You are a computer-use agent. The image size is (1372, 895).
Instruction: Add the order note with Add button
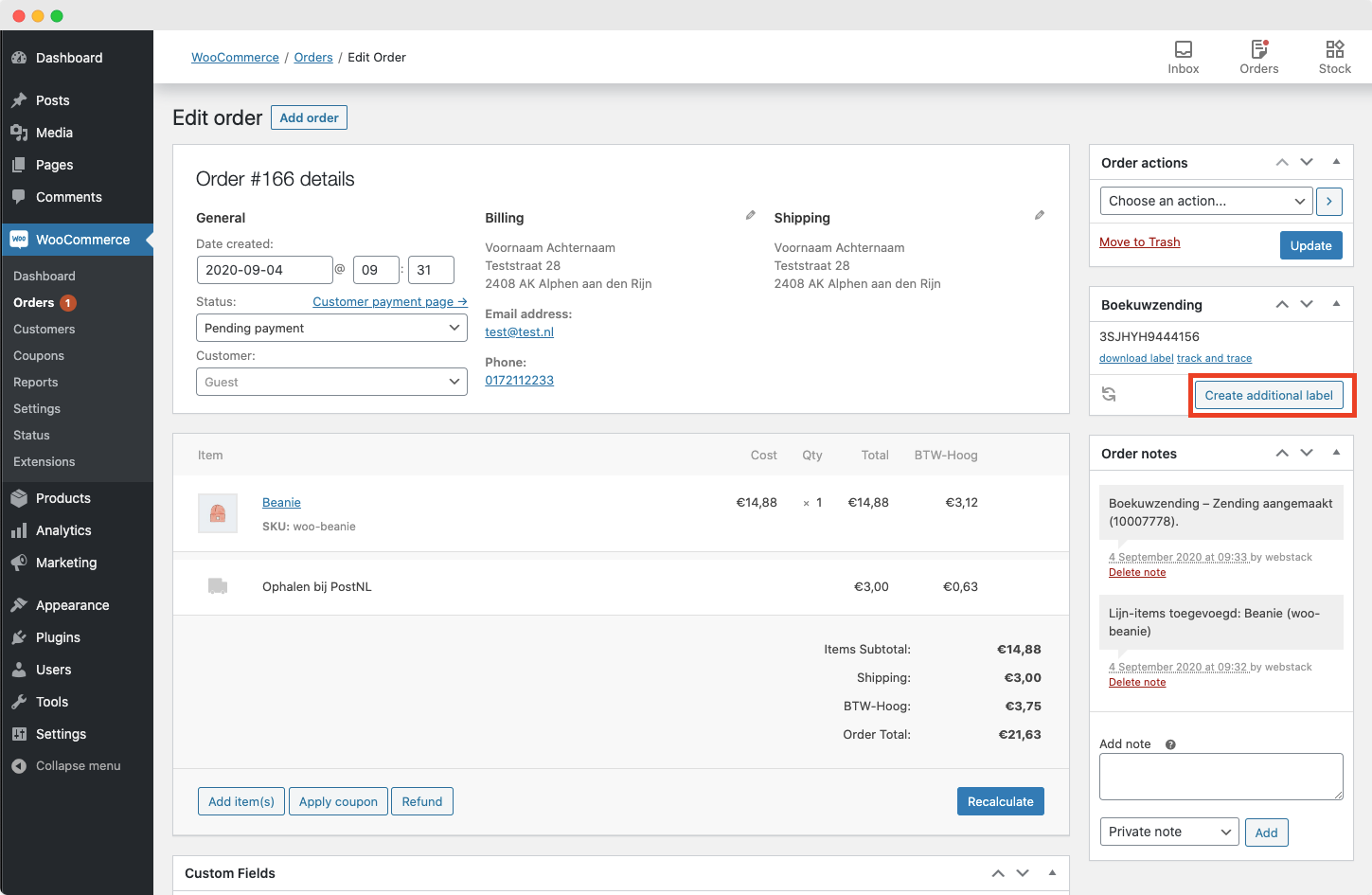pyautogui.click(x=1266, y=832)
